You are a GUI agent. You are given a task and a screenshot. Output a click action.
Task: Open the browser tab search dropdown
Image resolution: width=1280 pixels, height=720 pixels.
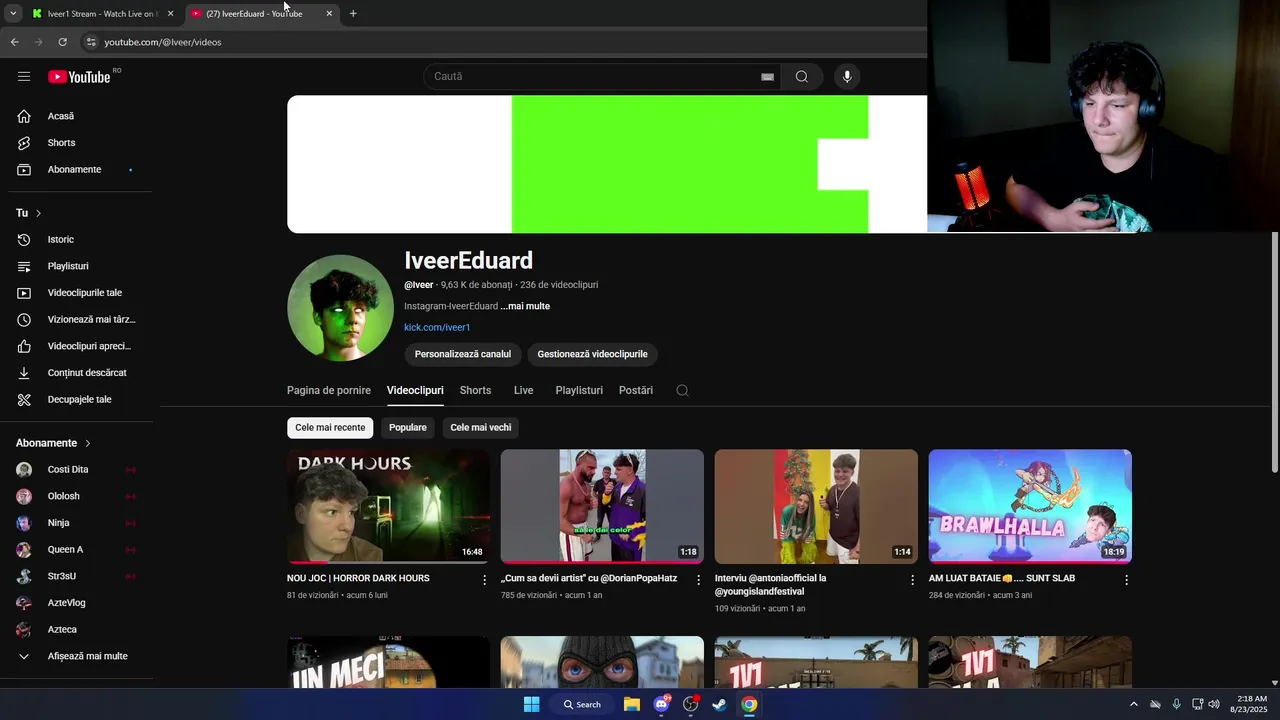click(13, 14)
